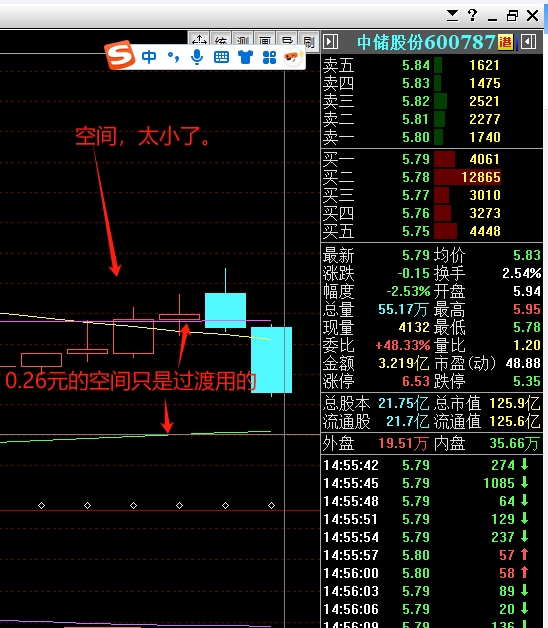The height and width of the screenshot is (628, 548).
Task: Toggle Chinese/English mode with 中 button
Action: tap(149, 57)
